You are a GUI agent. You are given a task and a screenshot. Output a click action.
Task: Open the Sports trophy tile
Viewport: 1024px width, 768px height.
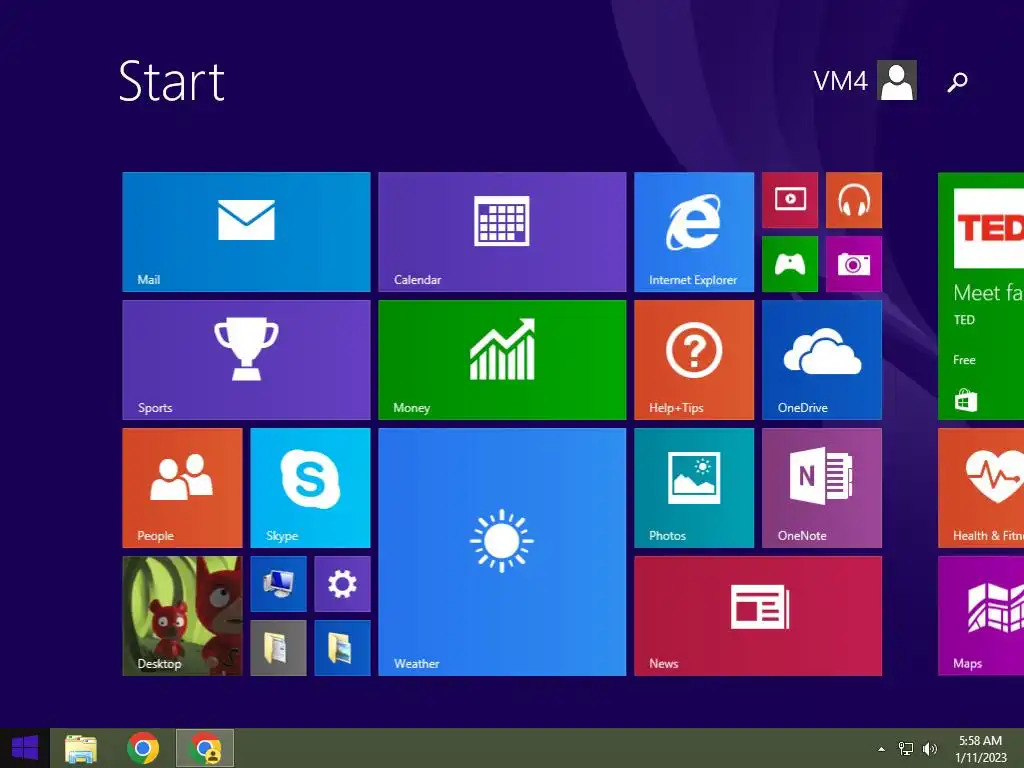[246, 360]
